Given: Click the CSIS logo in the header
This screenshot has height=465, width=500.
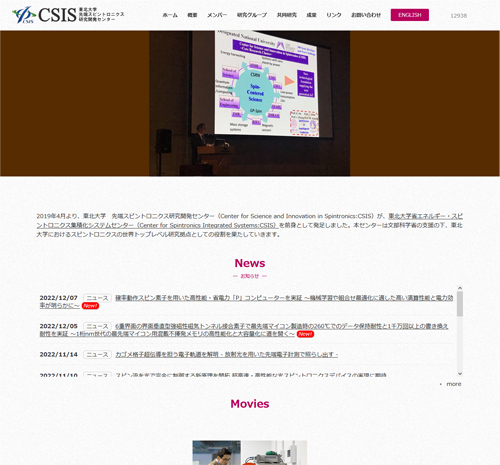Looking at the screenshot, I should [68, 15].
